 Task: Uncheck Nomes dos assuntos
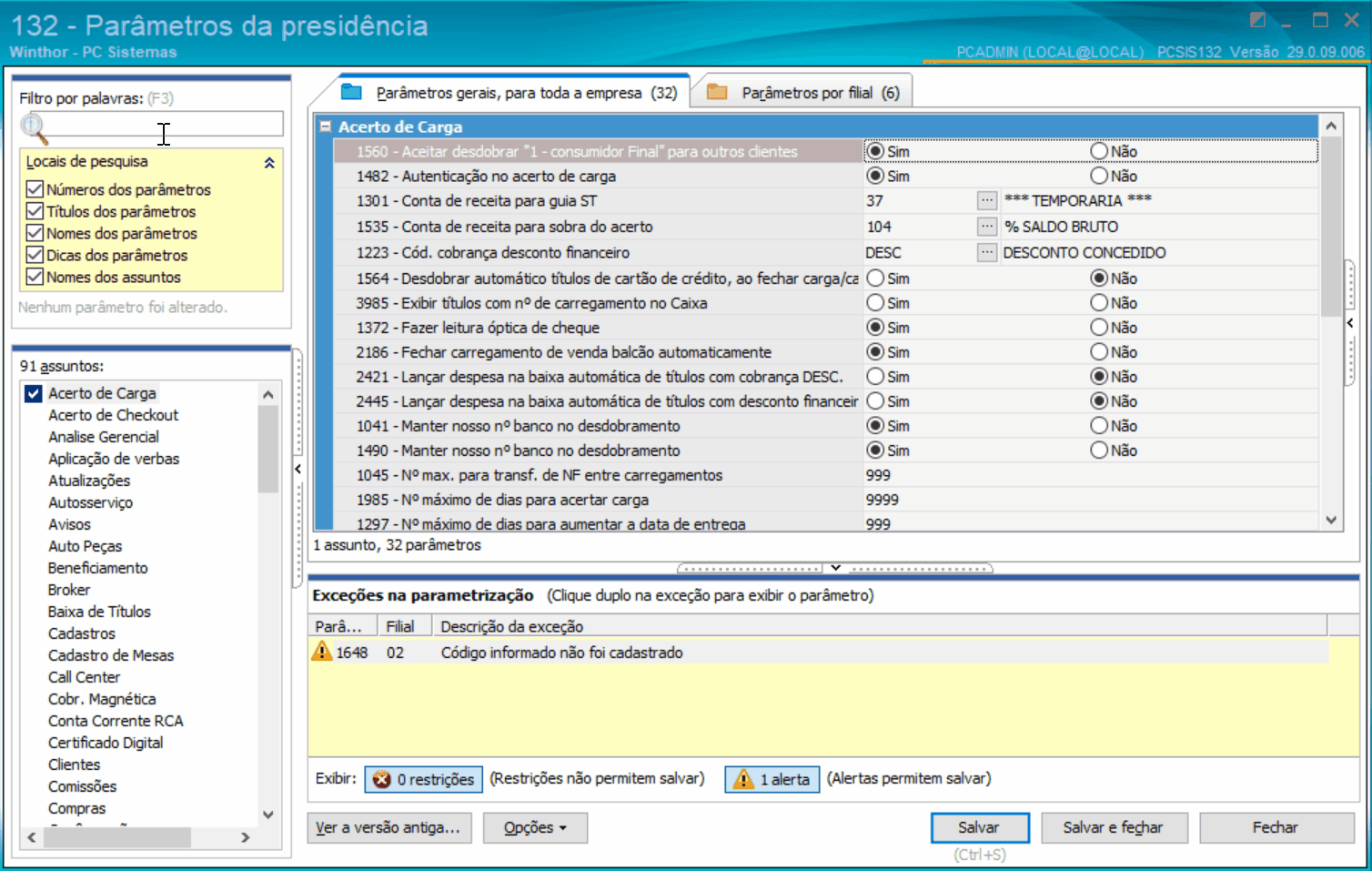pos(35,277)
